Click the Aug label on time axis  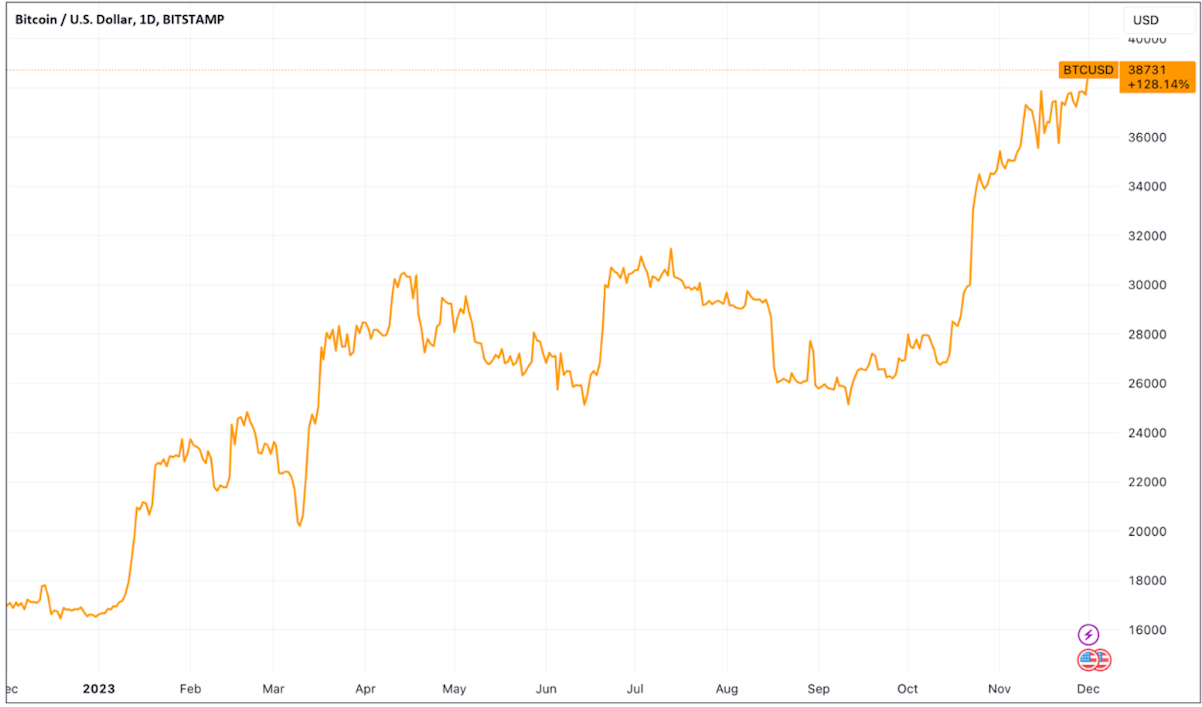click(727, 689)
